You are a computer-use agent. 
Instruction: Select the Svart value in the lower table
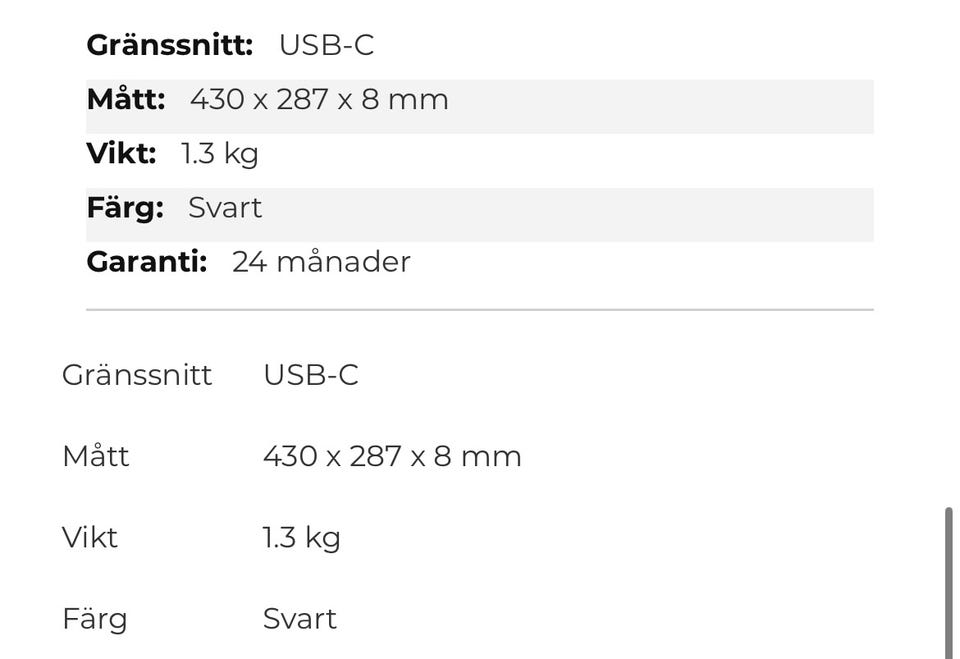click(x=300, y=619)
